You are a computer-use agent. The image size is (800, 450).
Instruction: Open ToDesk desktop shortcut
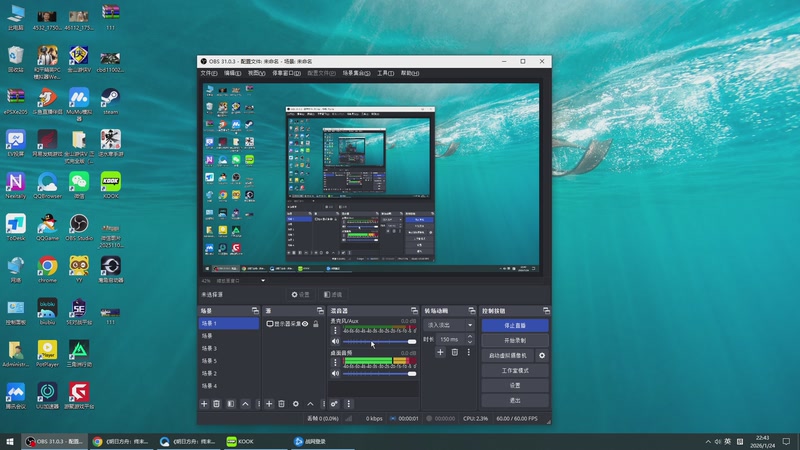tap(15, 228)
